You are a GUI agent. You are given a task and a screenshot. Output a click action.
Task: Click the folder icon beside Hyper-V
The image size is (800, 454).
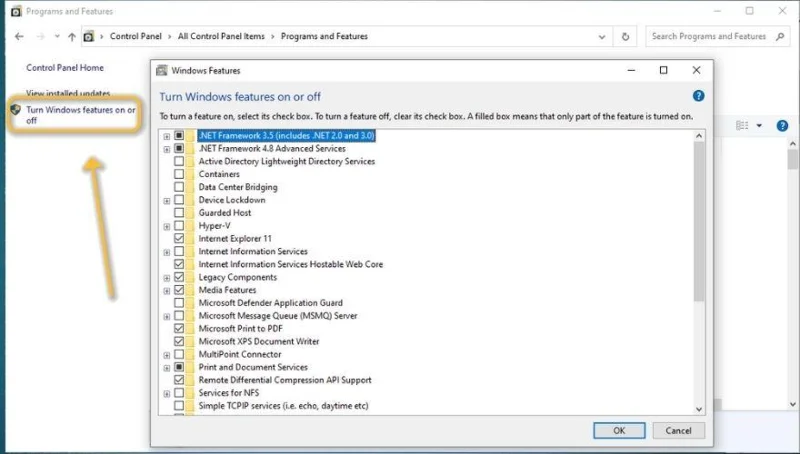pos(190,225)
